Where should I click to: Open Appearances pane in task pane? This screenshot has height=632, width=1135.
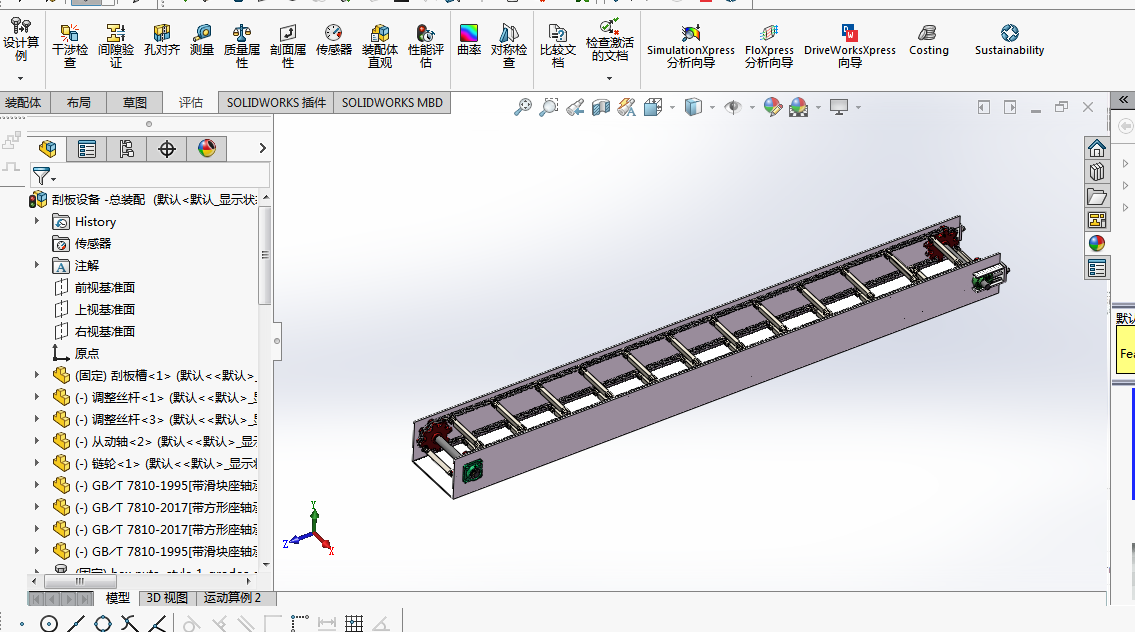(x=1097, y=244)
